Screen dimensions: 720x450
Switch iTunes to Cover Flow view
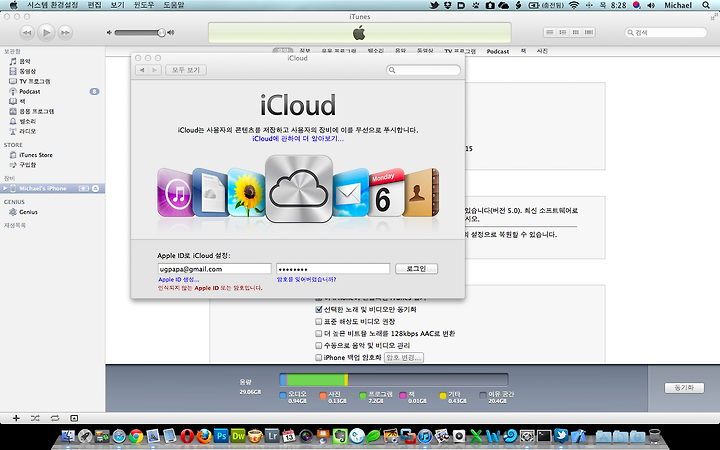pos(589,33)
